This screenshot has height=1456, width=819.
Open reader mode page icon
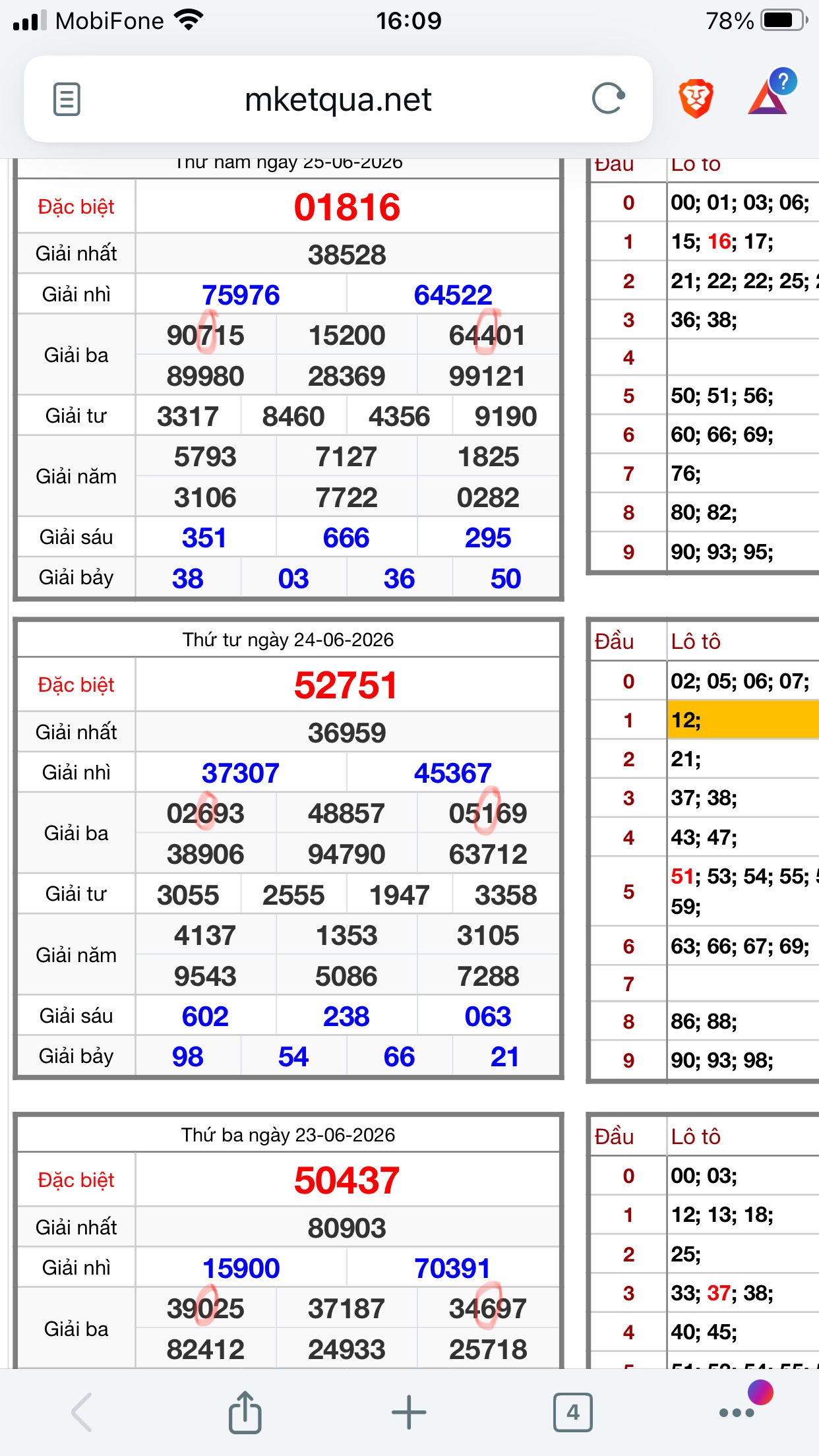67,100
